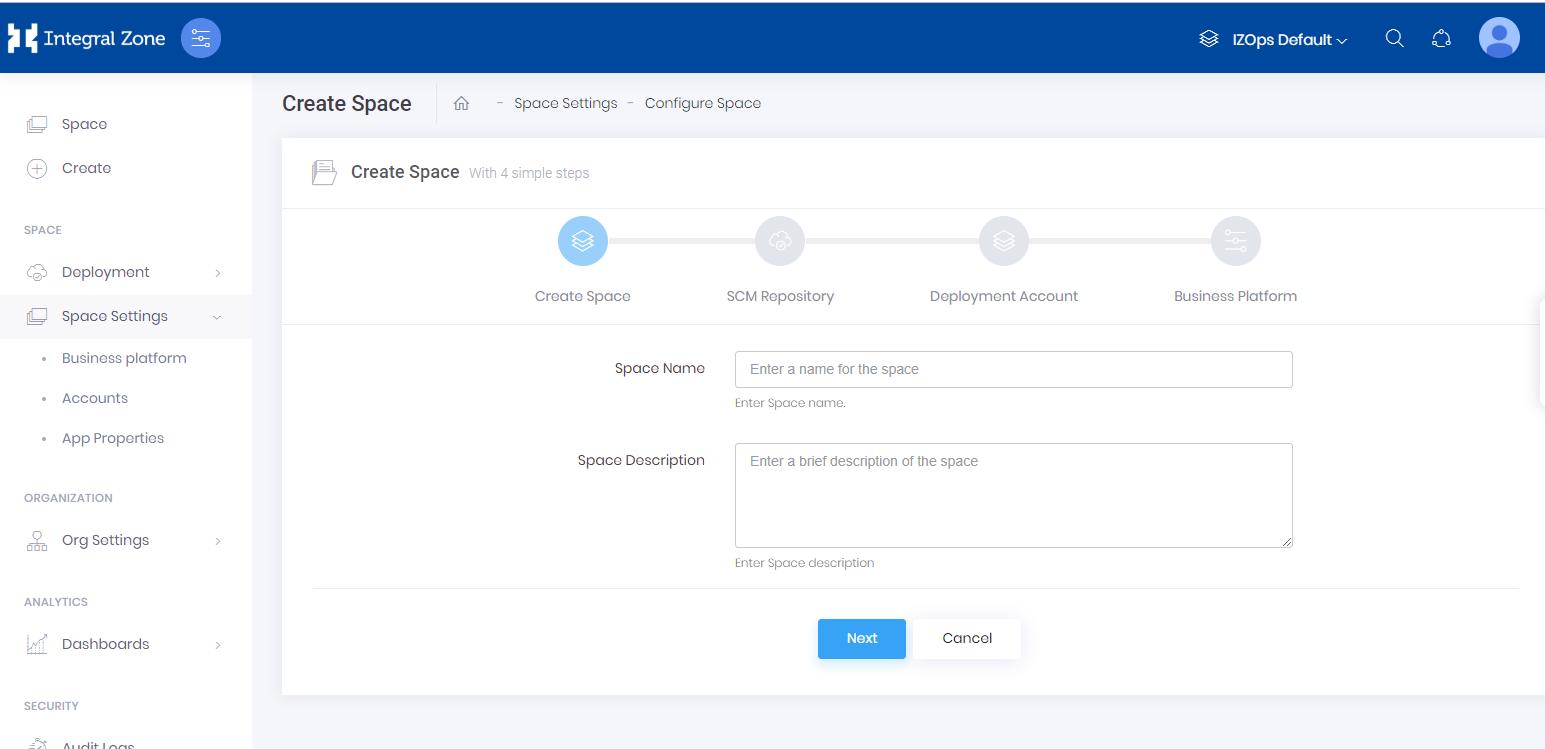This screenshot has width=1545, height=749.
Task: Go to home via breadcrumb icon
Action: [x=461, y=103]
